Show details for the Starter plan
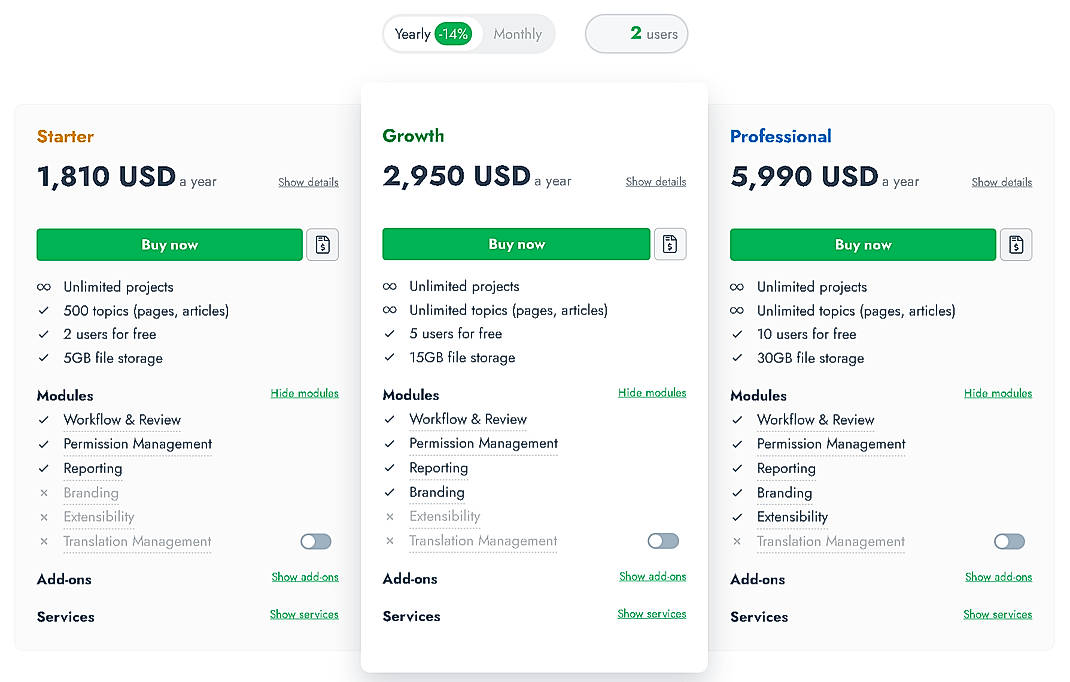This screenshot has height=682, width=1070. (308, 182)
